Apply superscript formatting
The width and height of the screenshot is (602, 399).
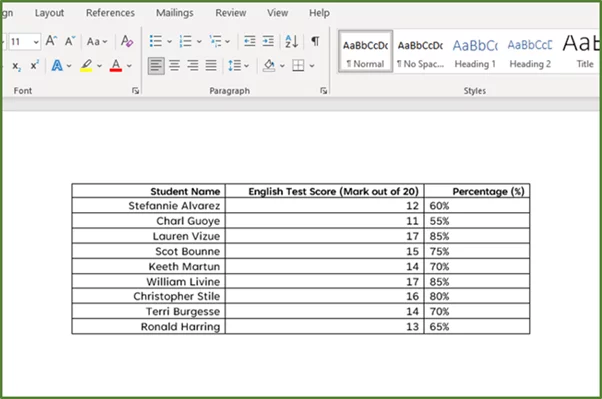tap(35, 65)
